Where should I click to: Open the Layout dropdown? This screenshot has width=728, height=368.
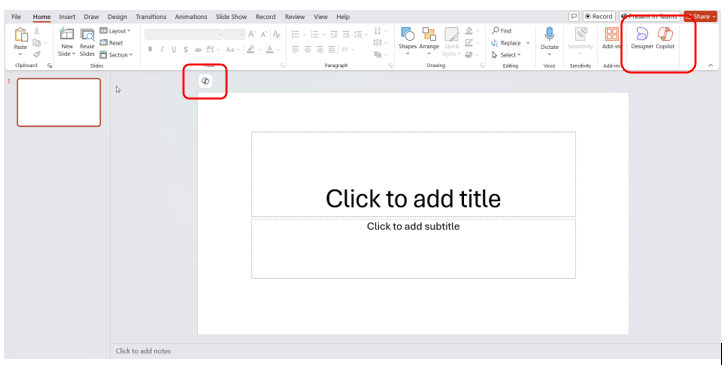click(x=115, y=31)
